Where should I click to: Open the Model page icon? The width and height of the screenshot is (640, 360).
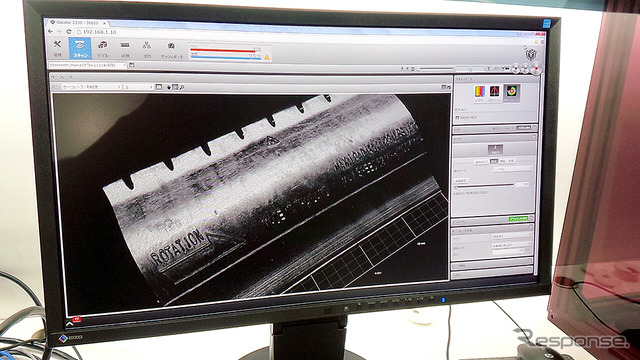coord(103,49)
